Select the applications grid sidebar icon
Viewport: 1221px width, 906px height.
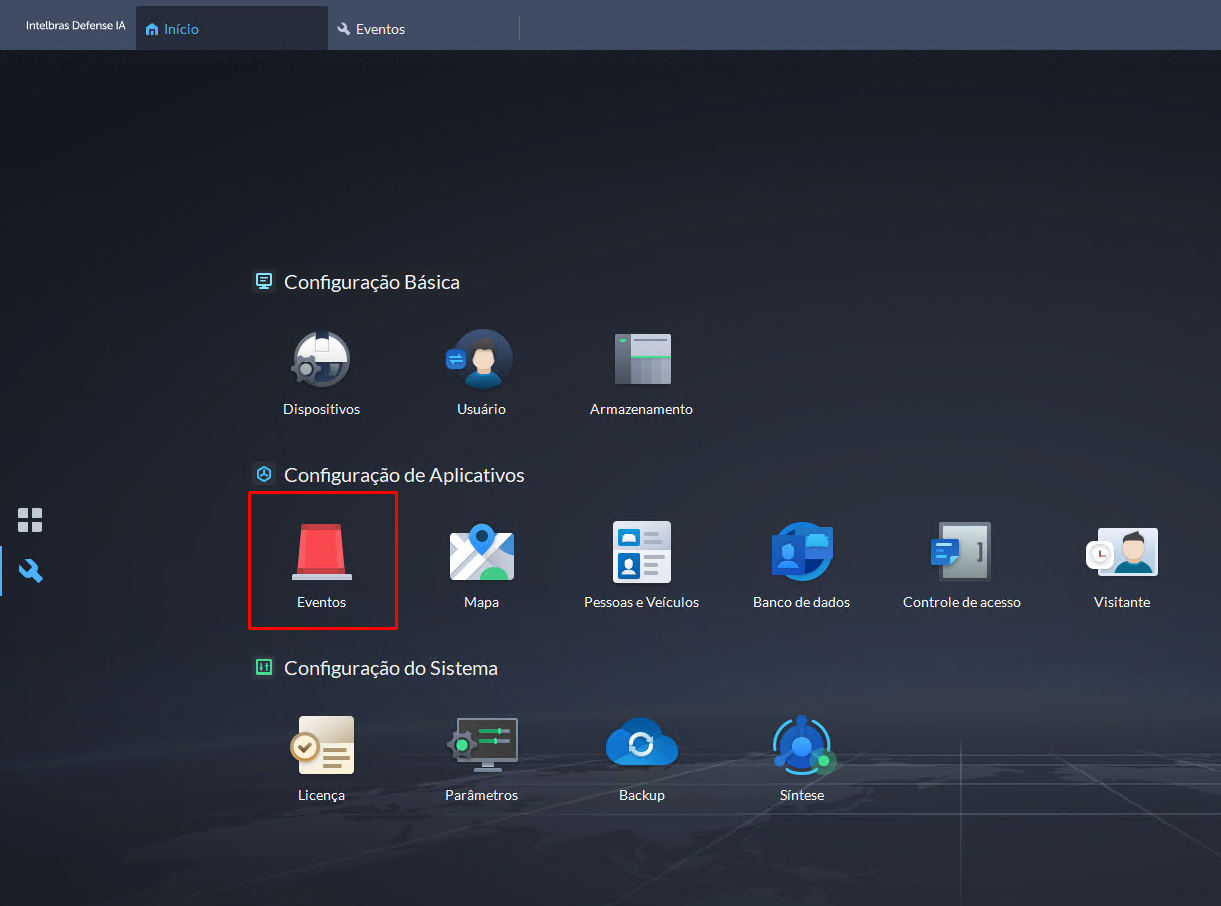[30, 520]
